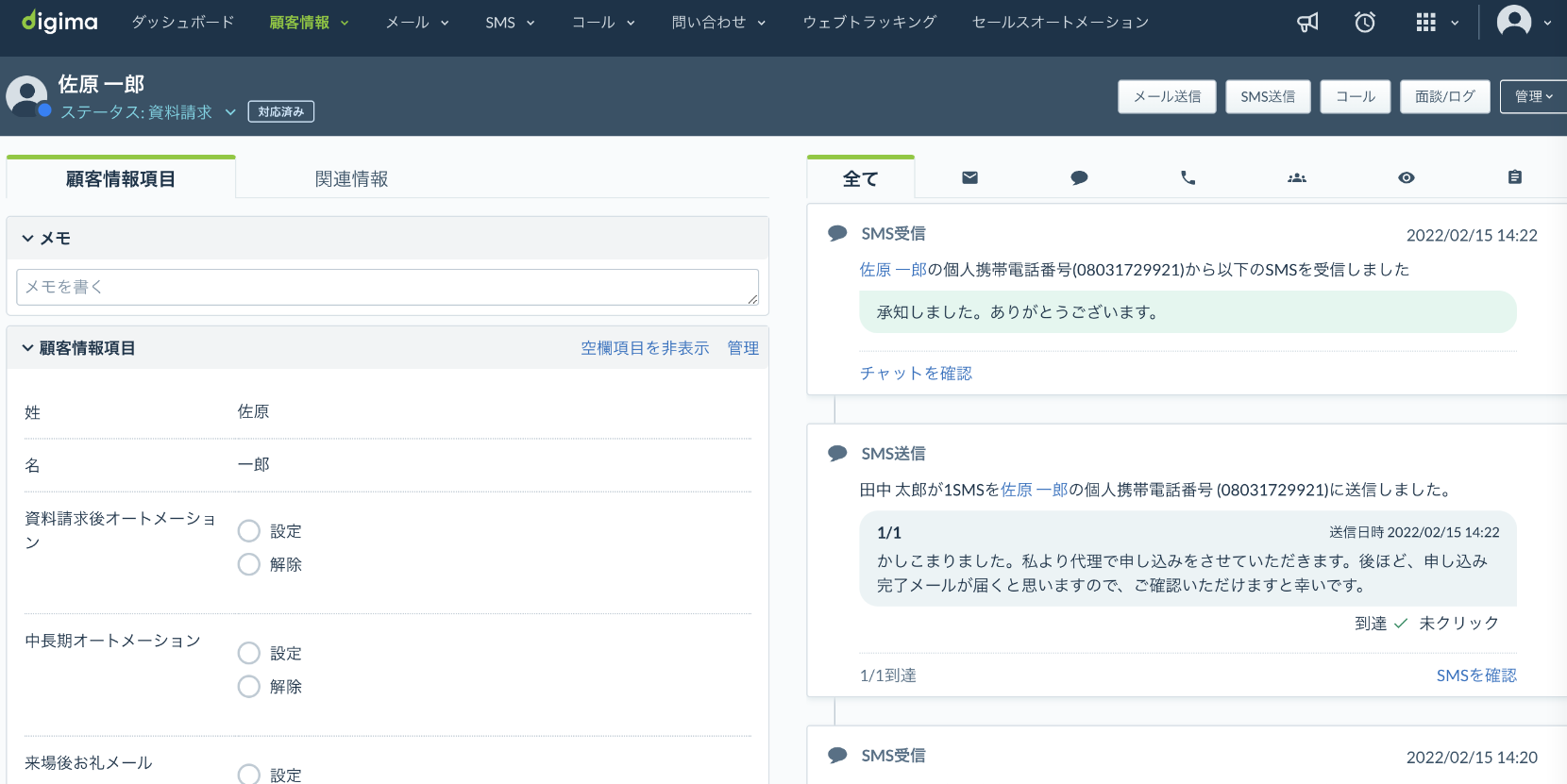Expand the chevron beside the account avatar

[1547, 23]
